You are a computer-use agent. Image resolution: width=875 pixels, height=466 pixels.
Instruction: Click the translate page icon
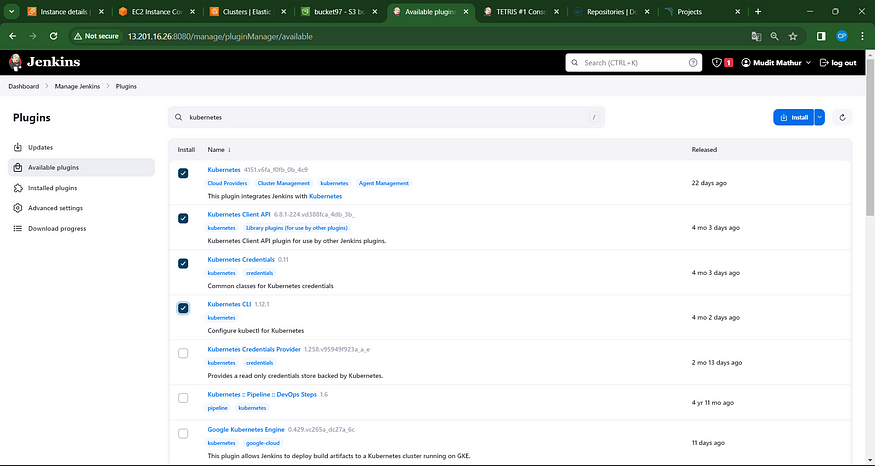756,36
